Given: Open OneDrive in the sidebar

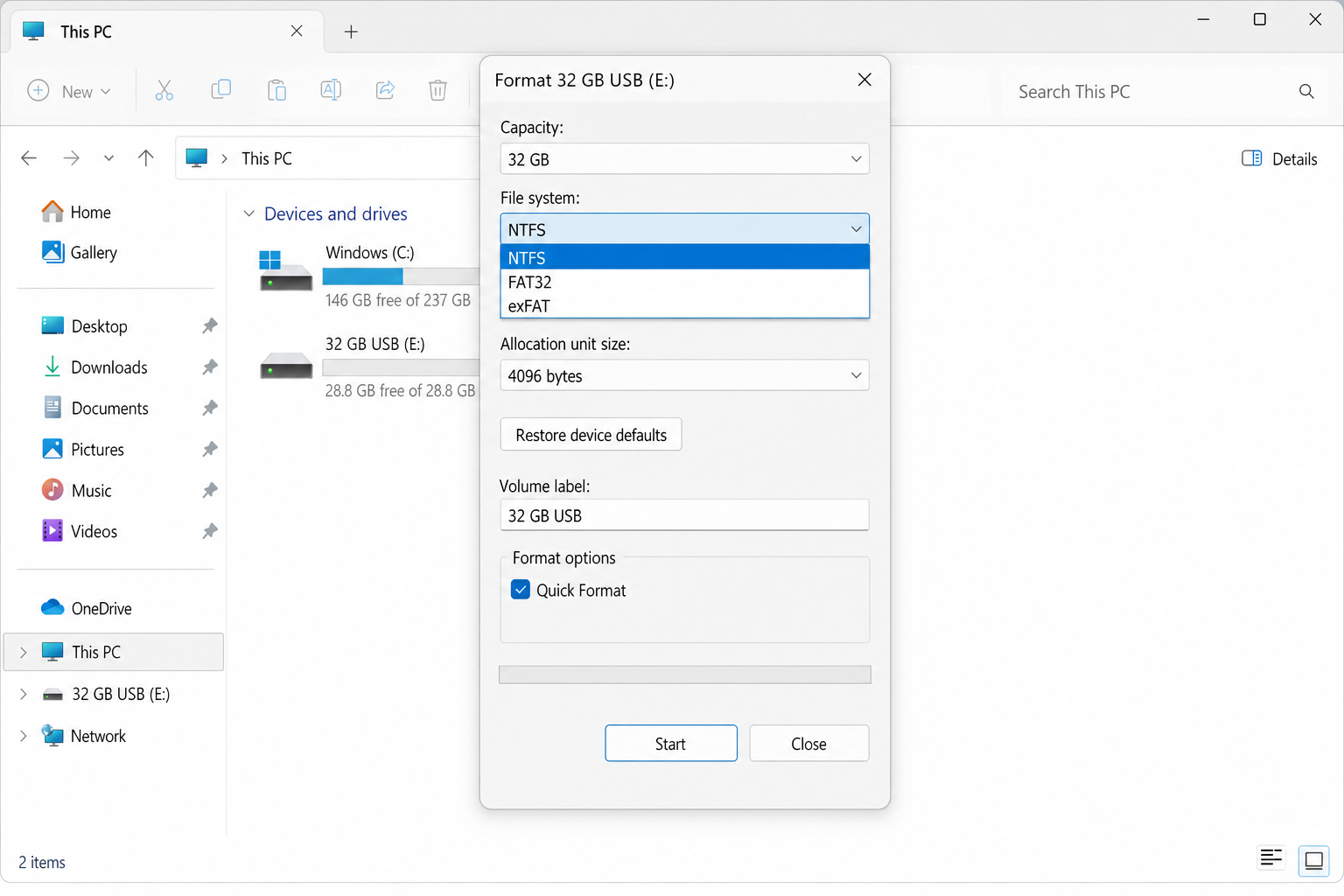Looking at the screenshot, I should [x=87, y=608].
